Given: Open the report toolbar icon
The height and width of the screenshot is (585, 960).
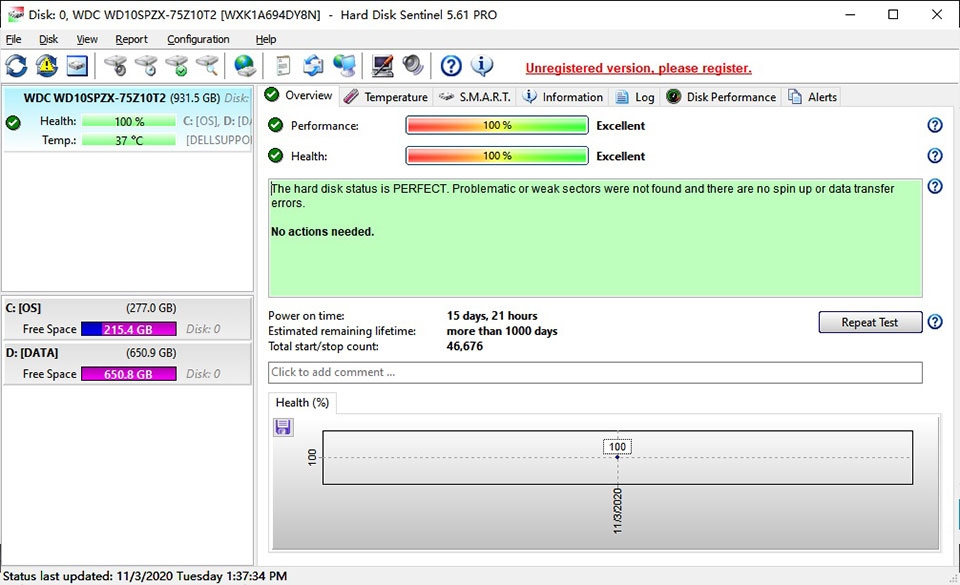Looking at the screenshot, I should pos(284,66).
